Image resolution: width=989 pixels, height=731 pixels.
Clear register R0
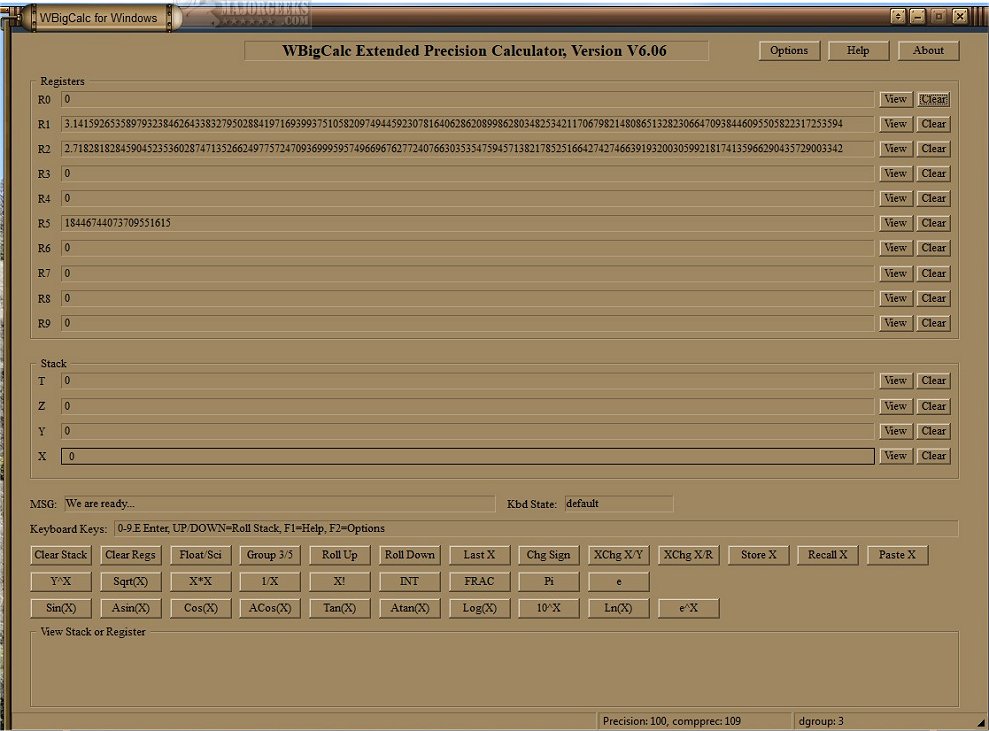coord(933,99)
